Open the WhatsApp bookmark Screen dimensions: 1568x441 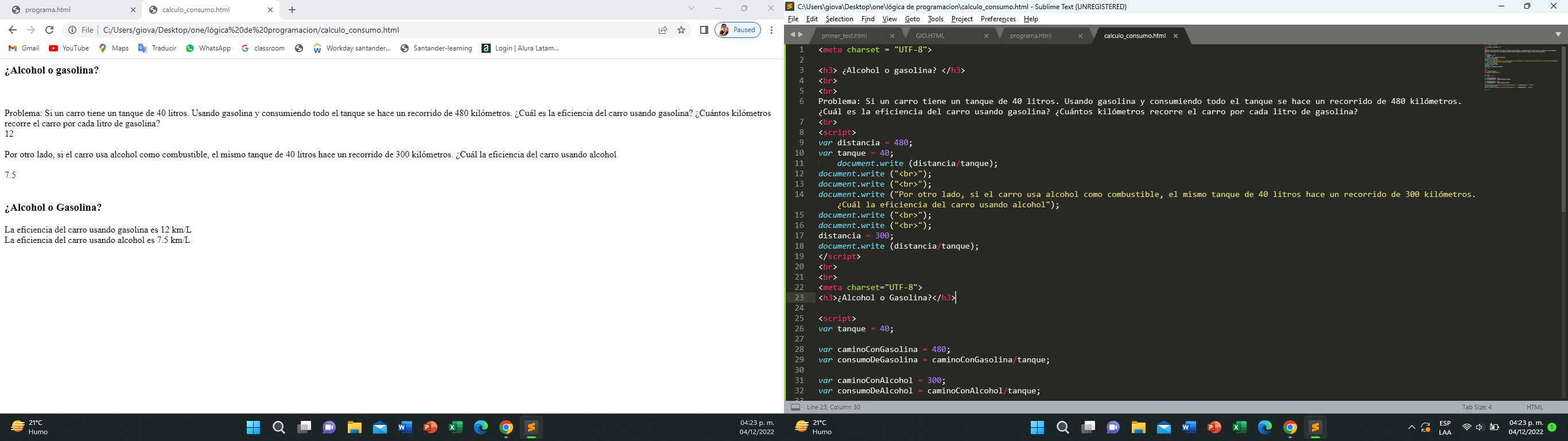[x=208, y=48]
